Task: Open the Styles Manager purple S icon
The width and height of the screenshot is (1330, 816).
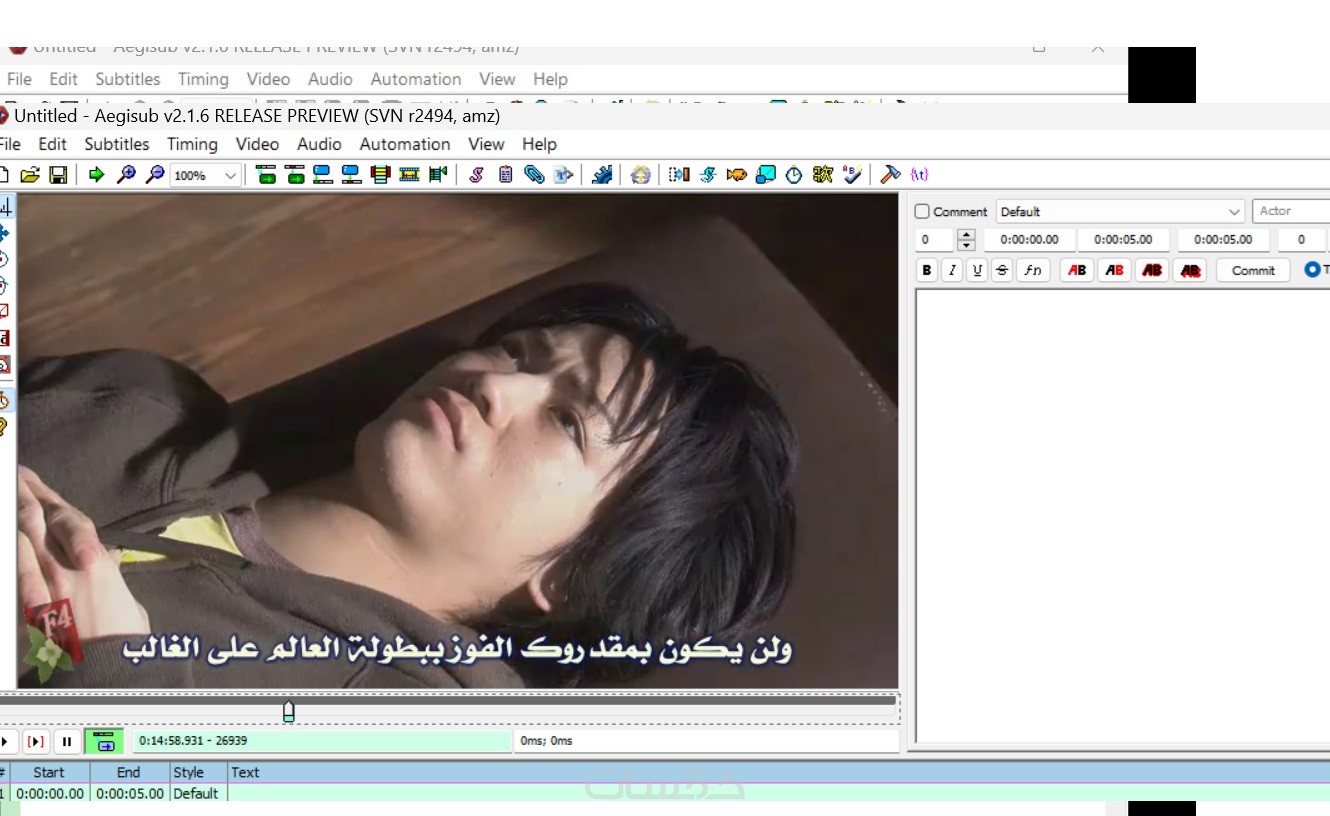Action: coord(477,175)
